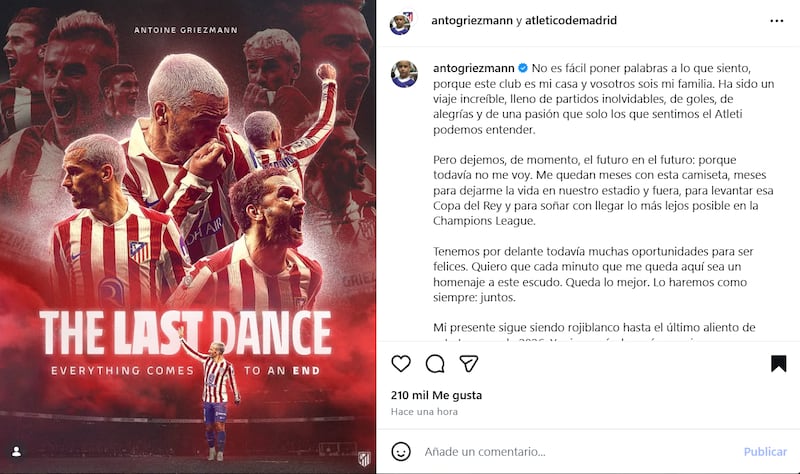Focus the Añade un comentario field
Viewport: 800px width, 474px height.
pyautogui.click(x=577, y=452)
